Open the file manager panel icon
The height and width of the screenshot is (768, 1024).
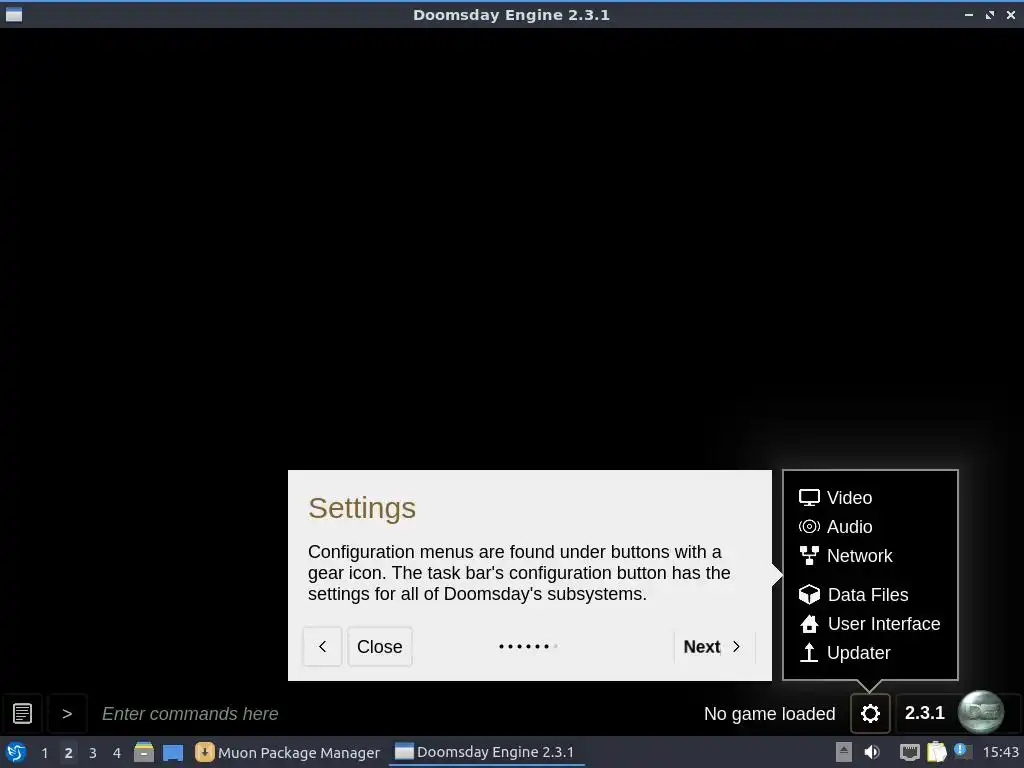click(x=144, y=752)
